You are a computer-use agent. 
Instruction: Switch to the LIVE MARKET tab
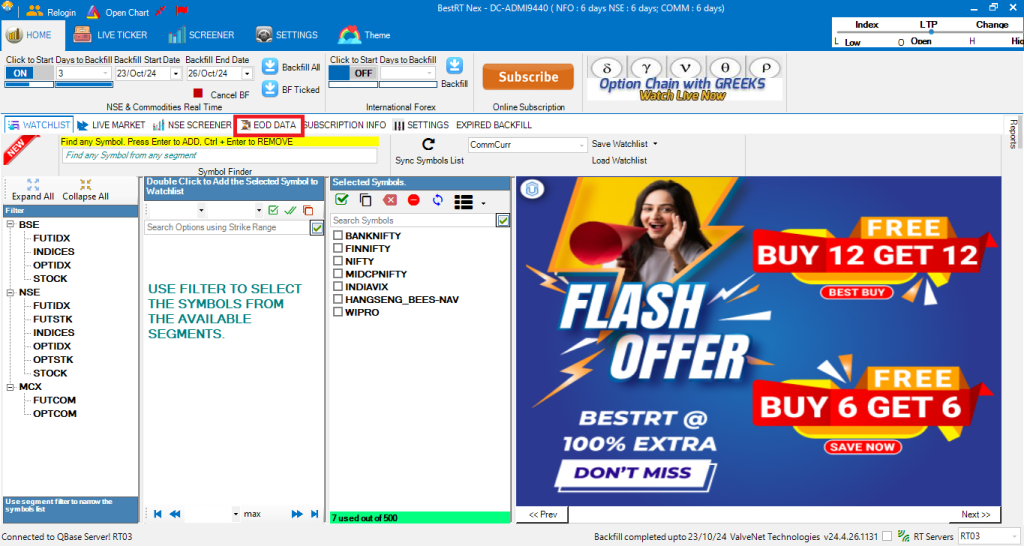(x=111, y=125)
